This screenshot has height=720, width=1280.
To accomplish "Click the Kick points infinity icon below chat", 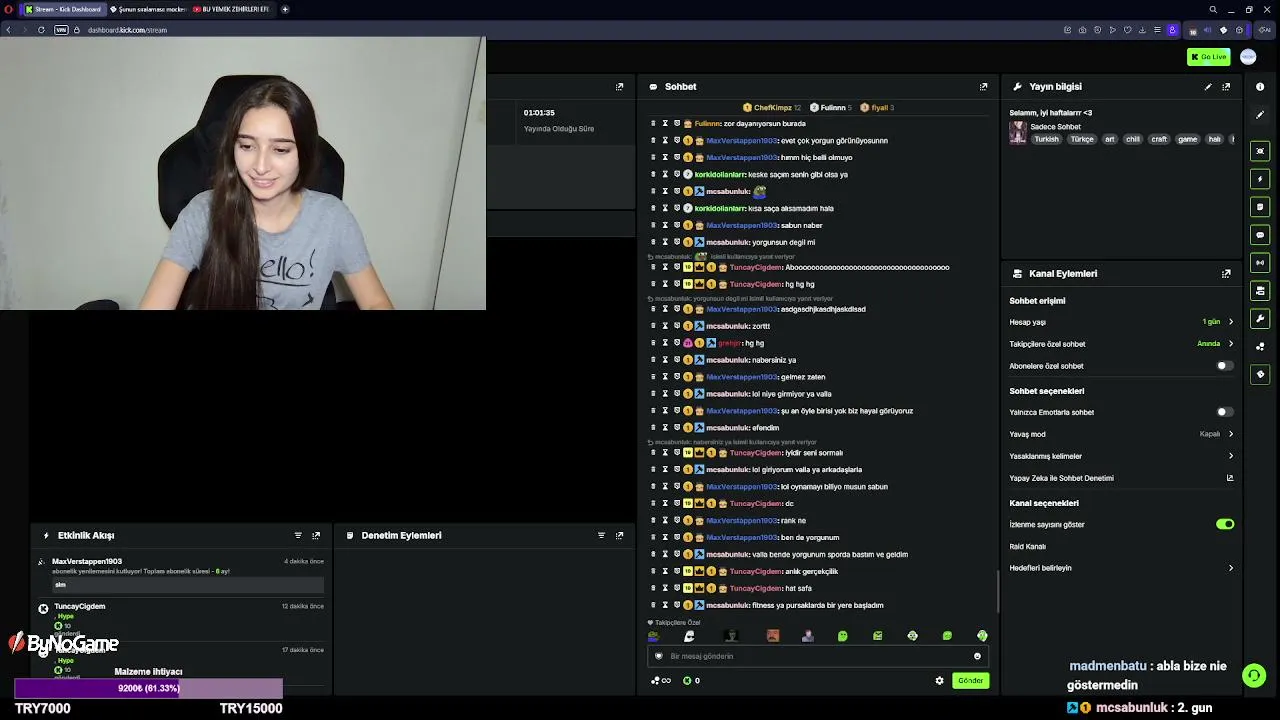I will 661,681.
